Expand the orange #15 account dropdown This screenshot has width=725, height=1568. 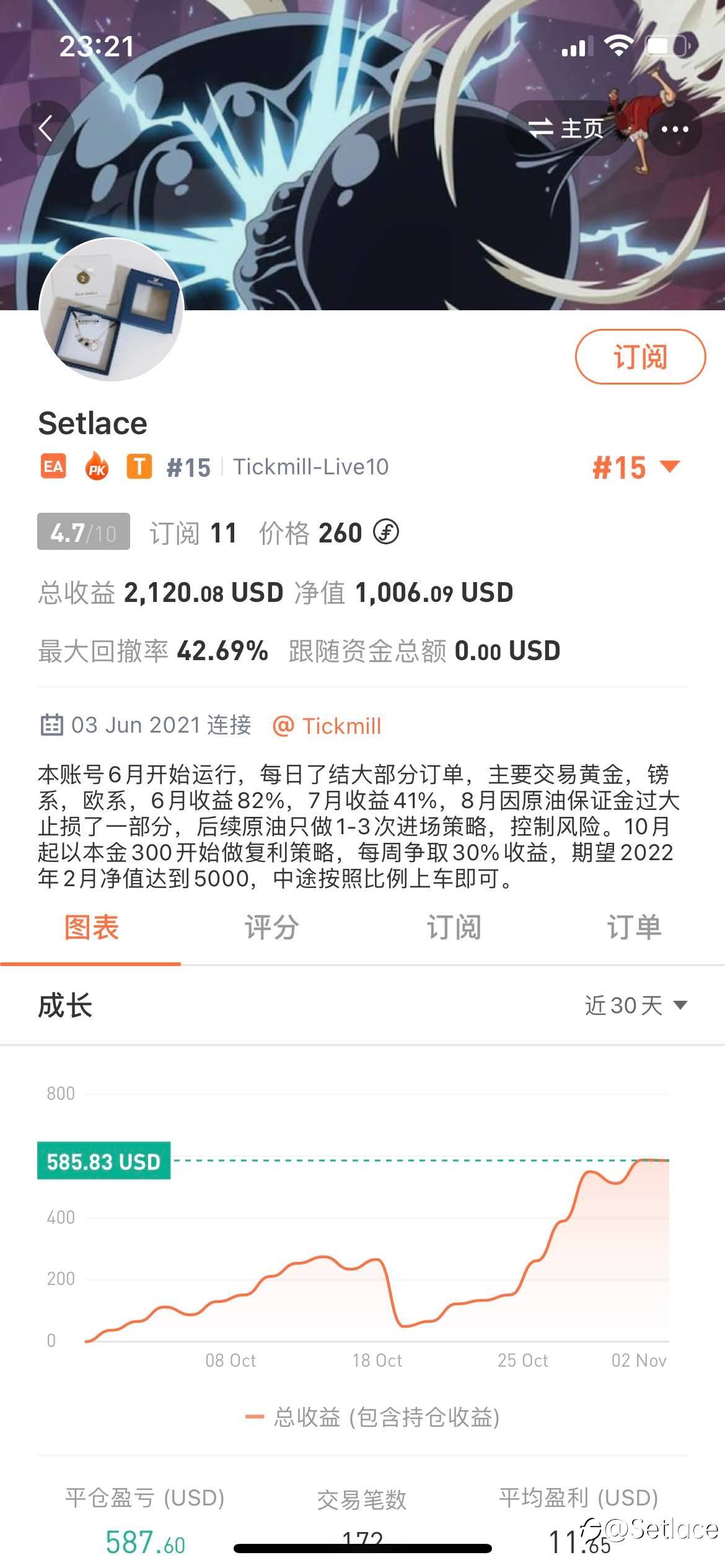636,468
